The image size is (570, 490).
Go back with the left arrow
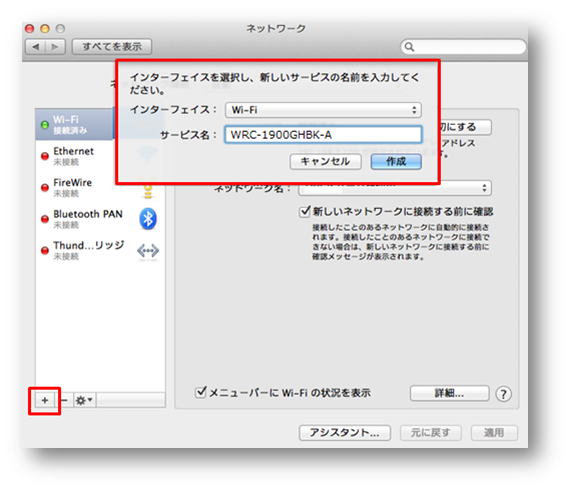(35, 47)
